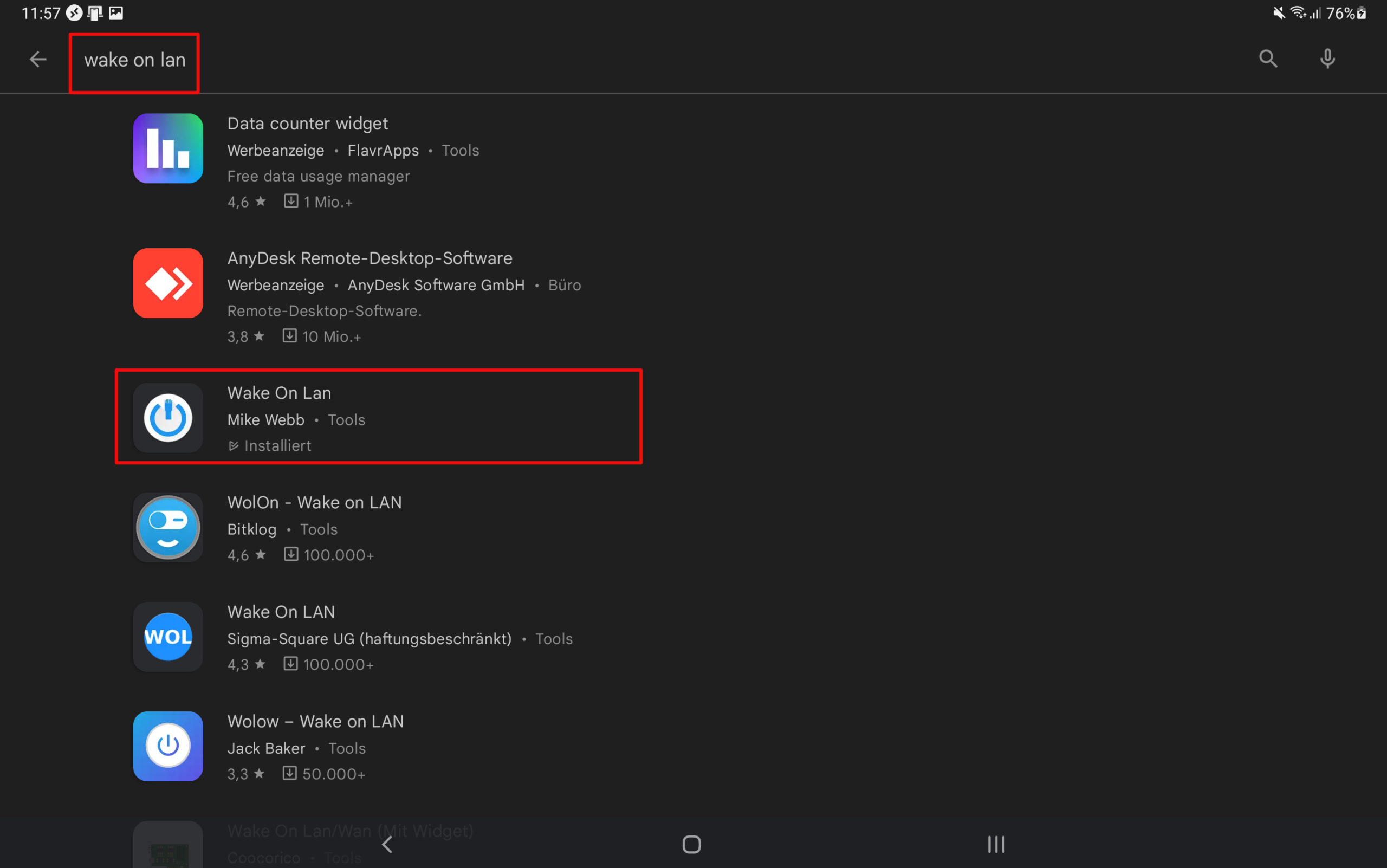Open the AnyDesk app icon
This screenshot has height=868, width=1387.
click(167, 283)
